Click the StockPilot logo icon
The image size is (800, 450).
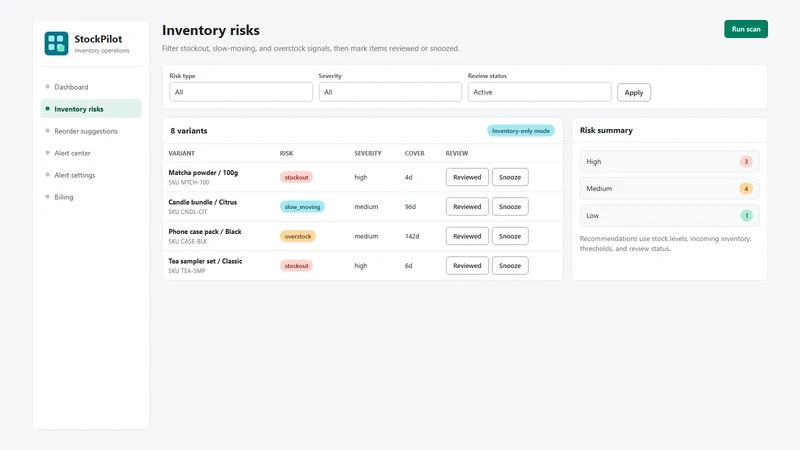click(56, 43)
